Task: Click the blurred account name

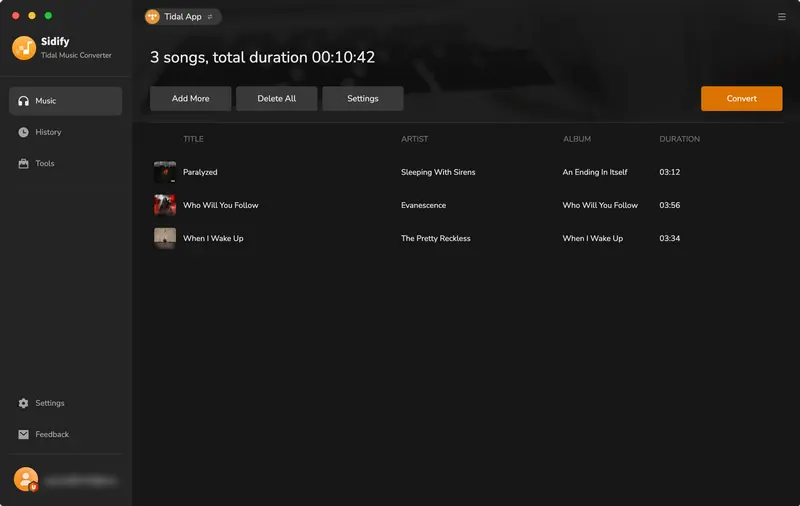Action: pos(81,480)
